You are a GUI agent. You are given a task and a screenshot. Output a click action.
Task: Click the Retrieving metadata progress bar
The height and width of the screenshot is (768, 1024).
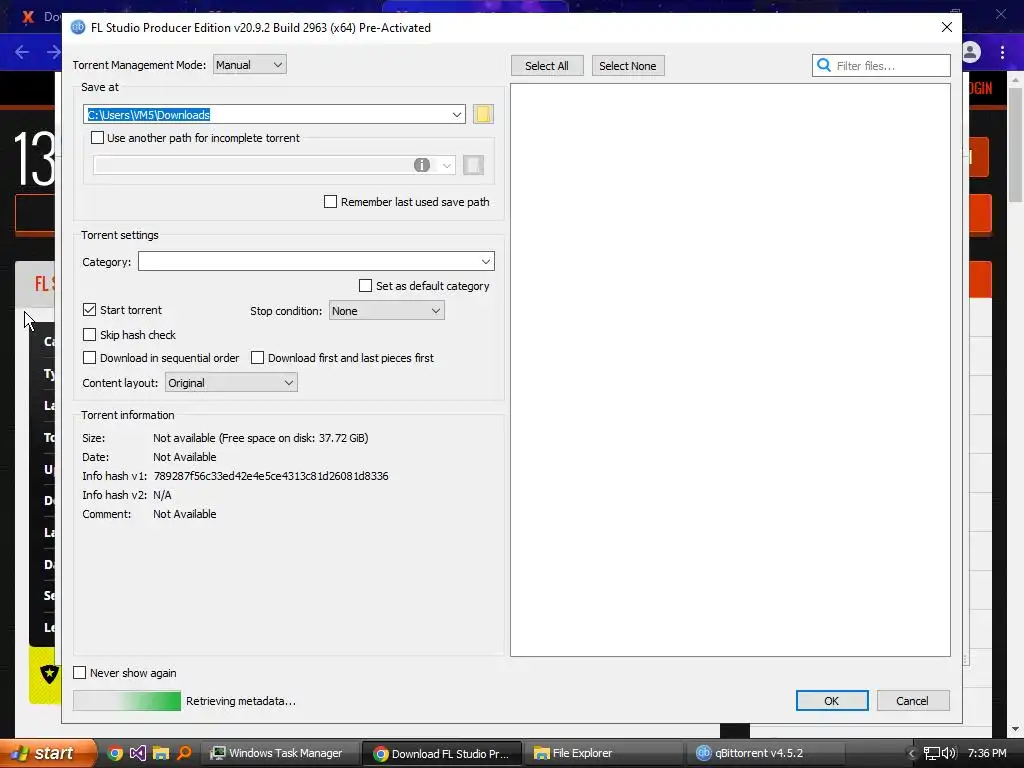click(127, 701)
